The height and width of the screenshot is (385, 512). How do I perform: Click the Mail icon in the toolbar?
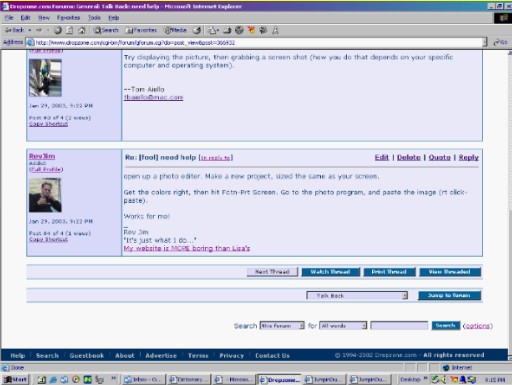click(x=213, y=31)
